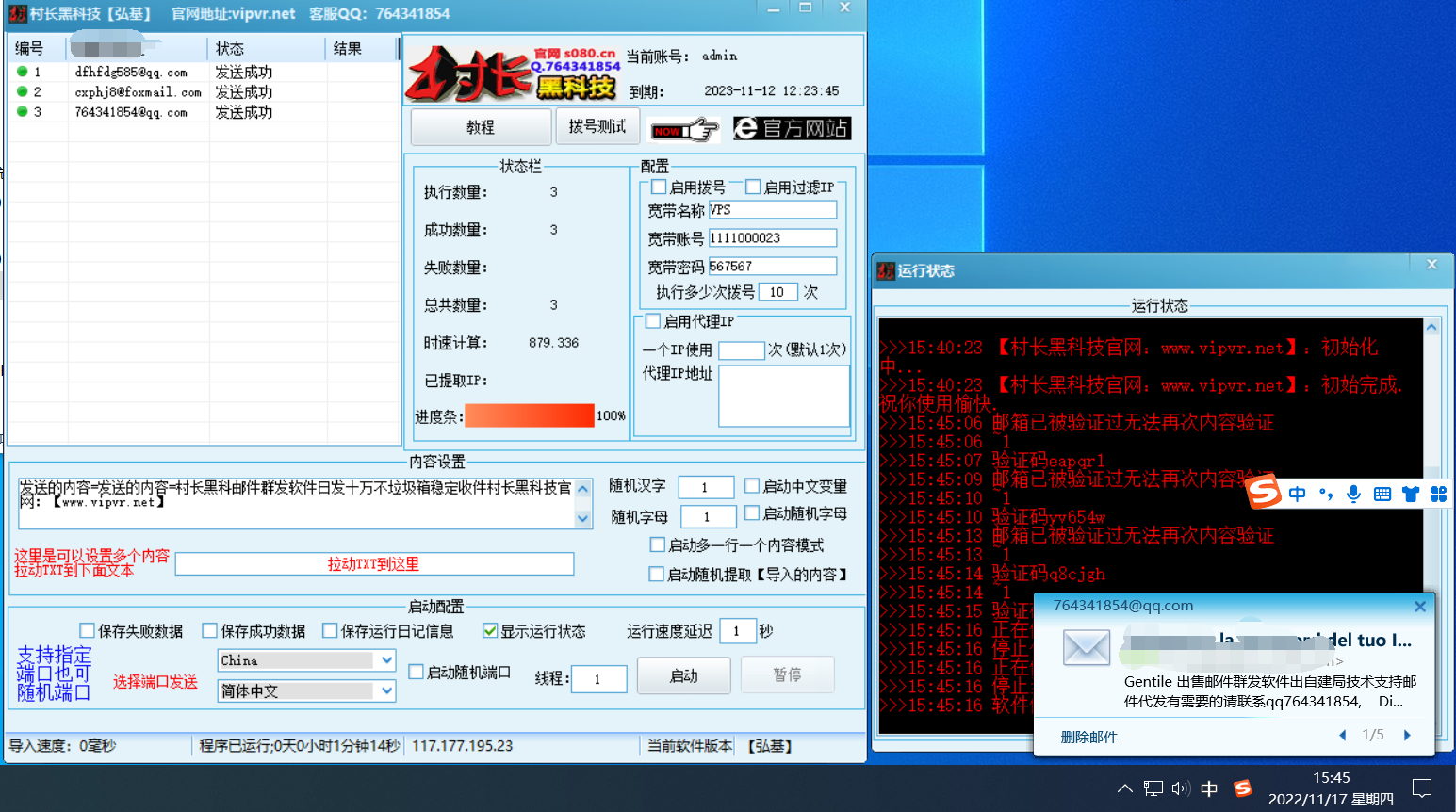The width and height of the screenshot is (1456, 812).
Task: Click 删除邮件 in mail notification
Action: coord(1089,737)
